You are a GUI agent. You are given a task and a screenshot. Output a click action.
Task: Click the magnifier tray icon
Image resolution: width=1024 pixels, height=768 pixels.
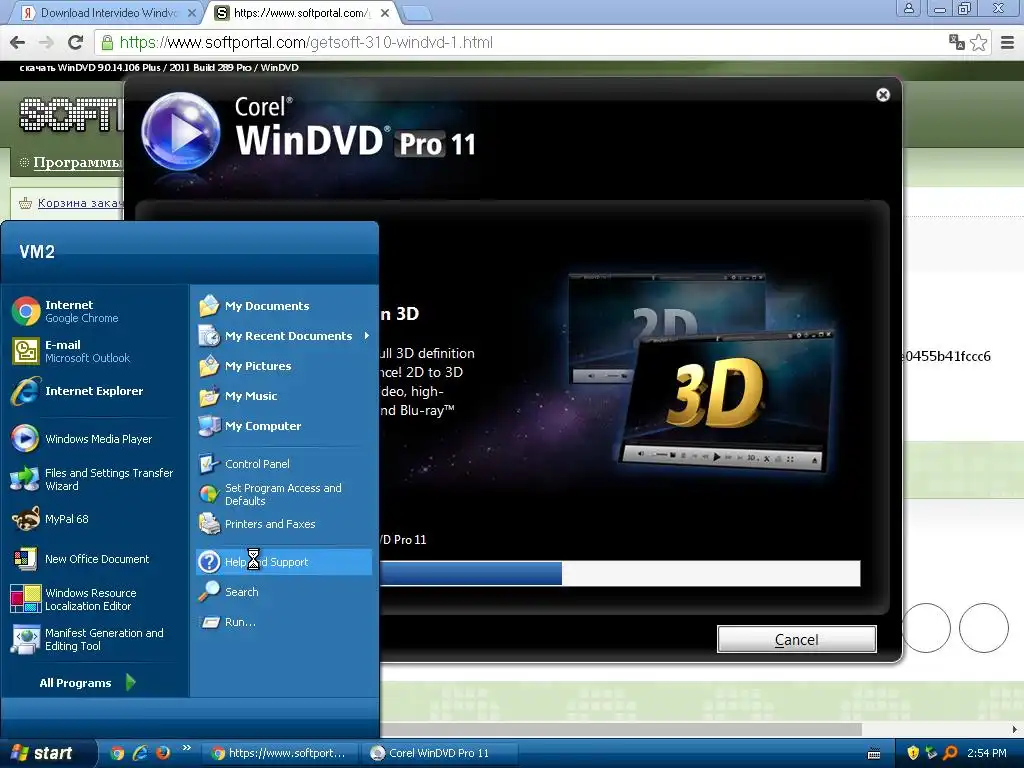point(950,753)
